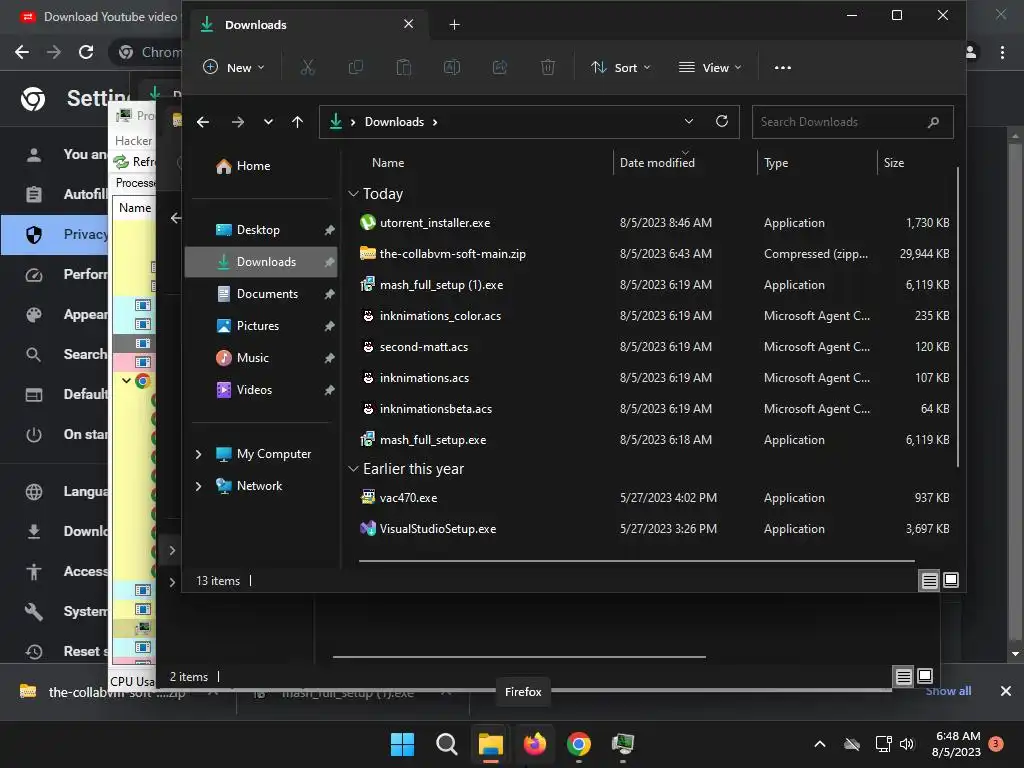Open Windows Start menu
The image size is (1024, 768).
point(402,744)
